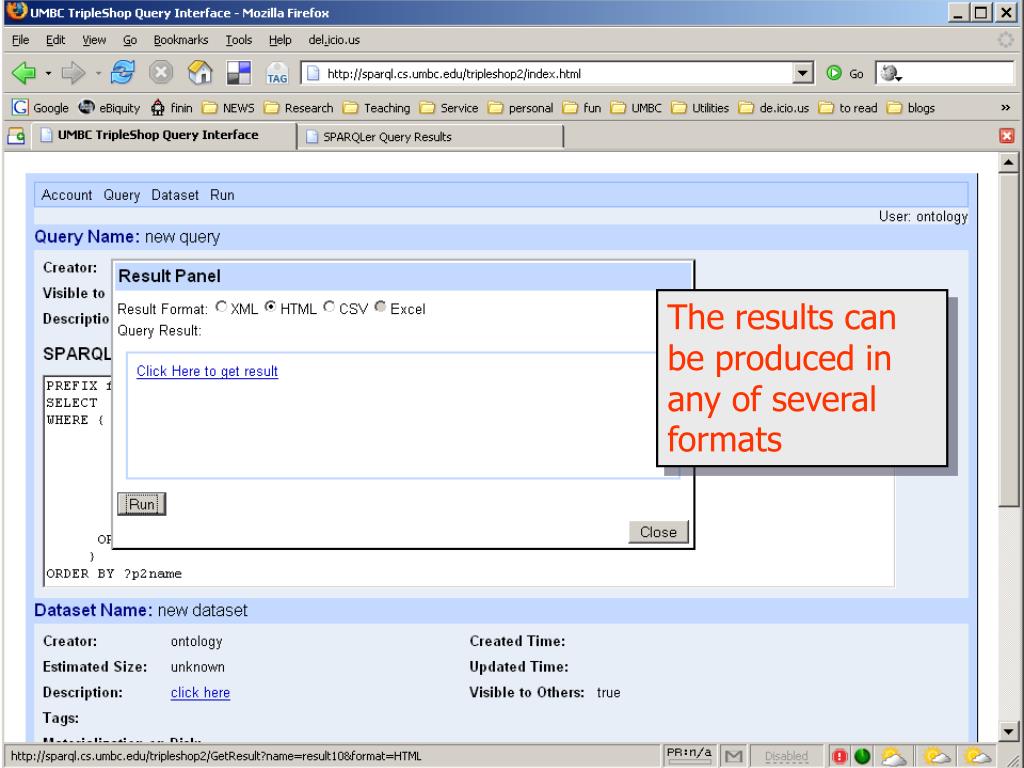Viewport: 1024px width, 768px height.
Task: Open the Tools menu
Action: click(x=239, y=40)
